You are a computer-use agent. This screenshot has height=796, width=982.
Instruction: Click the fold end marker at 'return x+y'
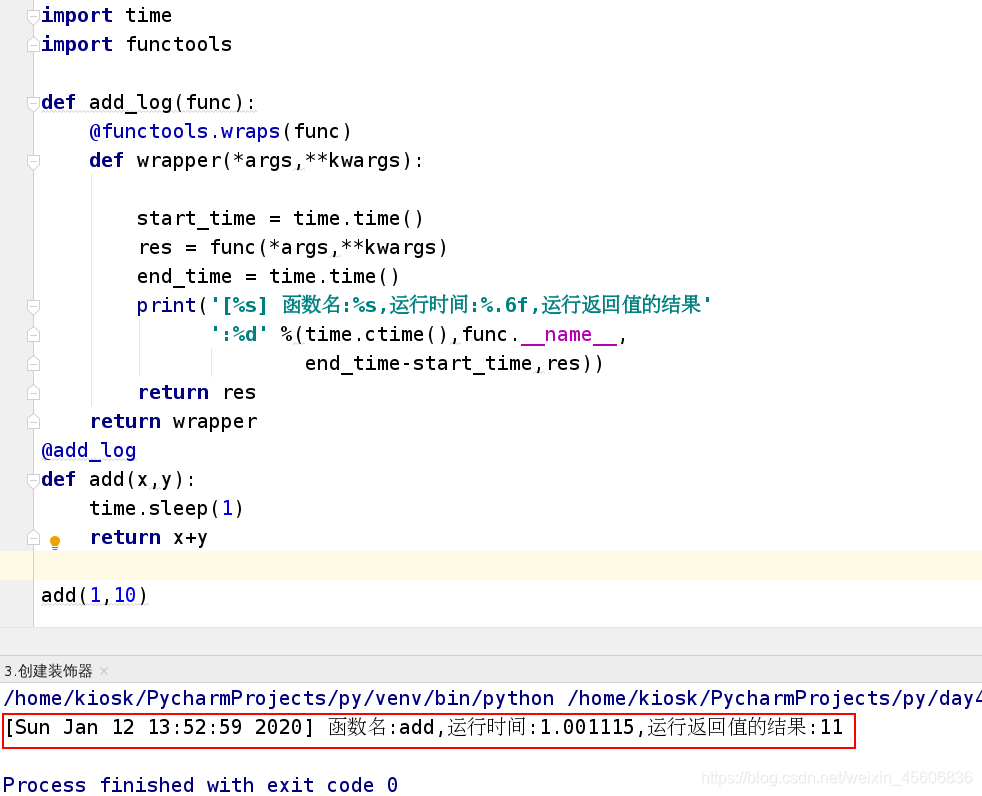[x=33, y=538]
